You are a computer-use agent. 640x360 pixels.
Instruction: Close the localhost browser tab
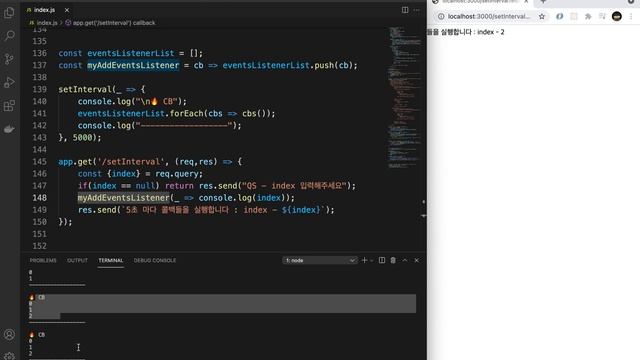[526, 2]
